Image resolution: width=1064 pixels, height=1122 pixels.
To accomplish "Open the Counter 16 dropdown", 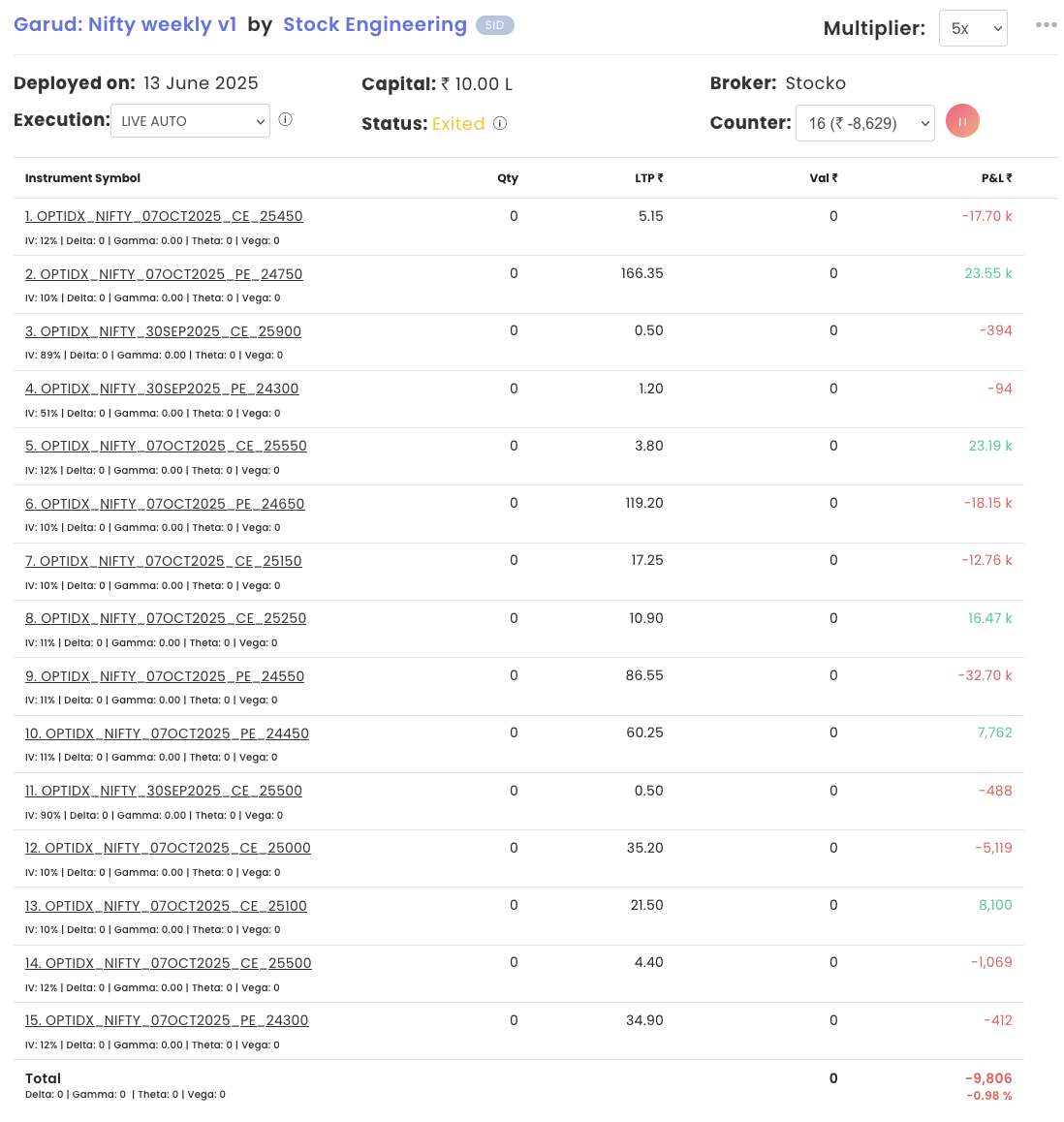I will coord(864,123).
